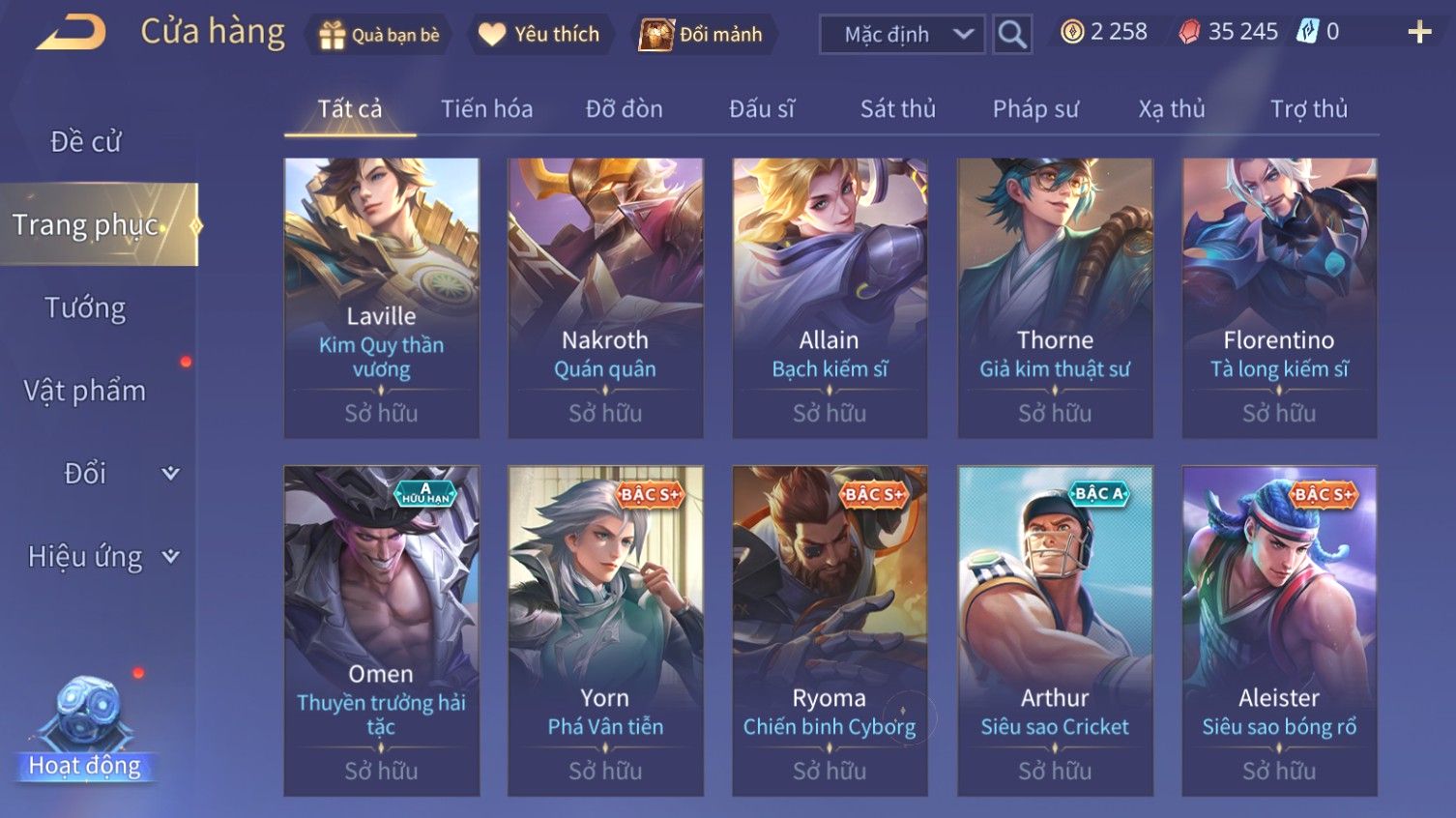Go back using the golden arrow icon
Screen dimensions: 1456x818
coord(72,33)
